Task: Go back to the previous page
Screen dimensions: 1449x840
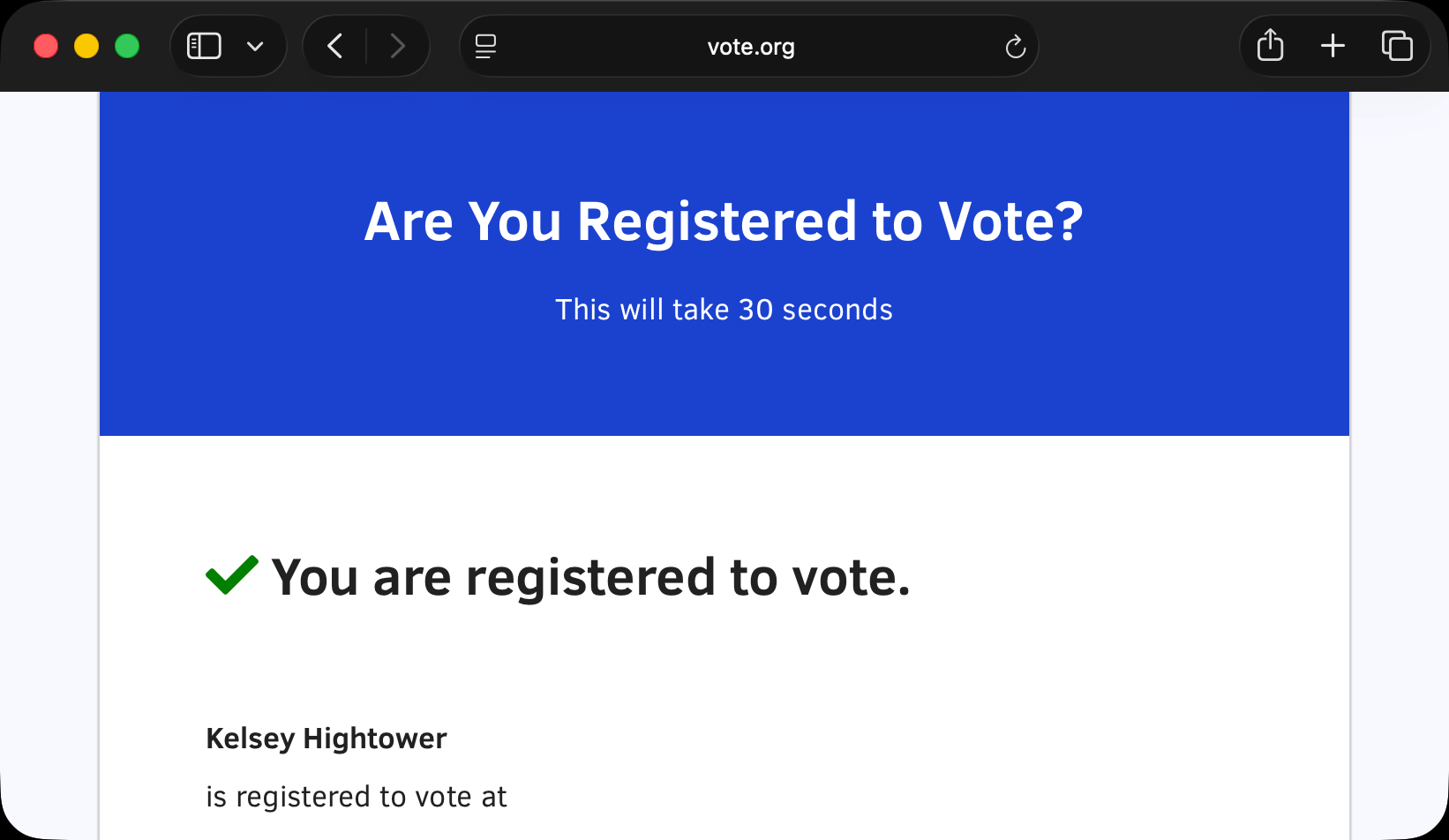Action: [x=335, y=46]
